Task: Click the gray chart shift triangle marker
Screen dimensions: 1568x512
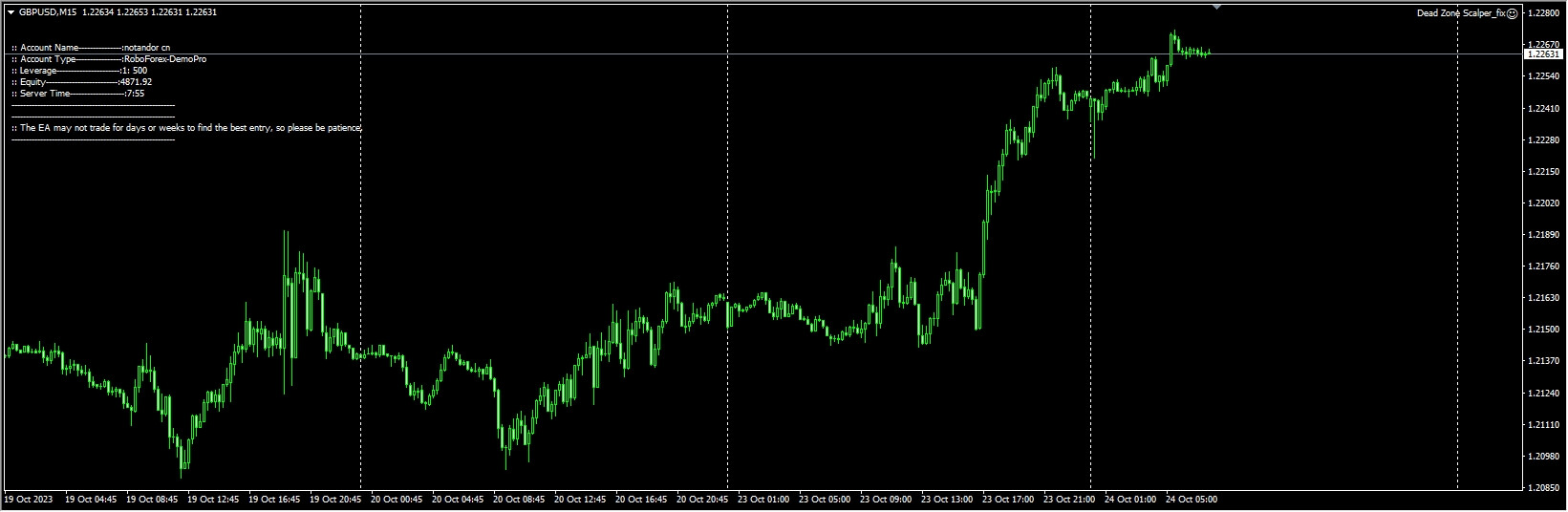Action: coord(1216,7)
